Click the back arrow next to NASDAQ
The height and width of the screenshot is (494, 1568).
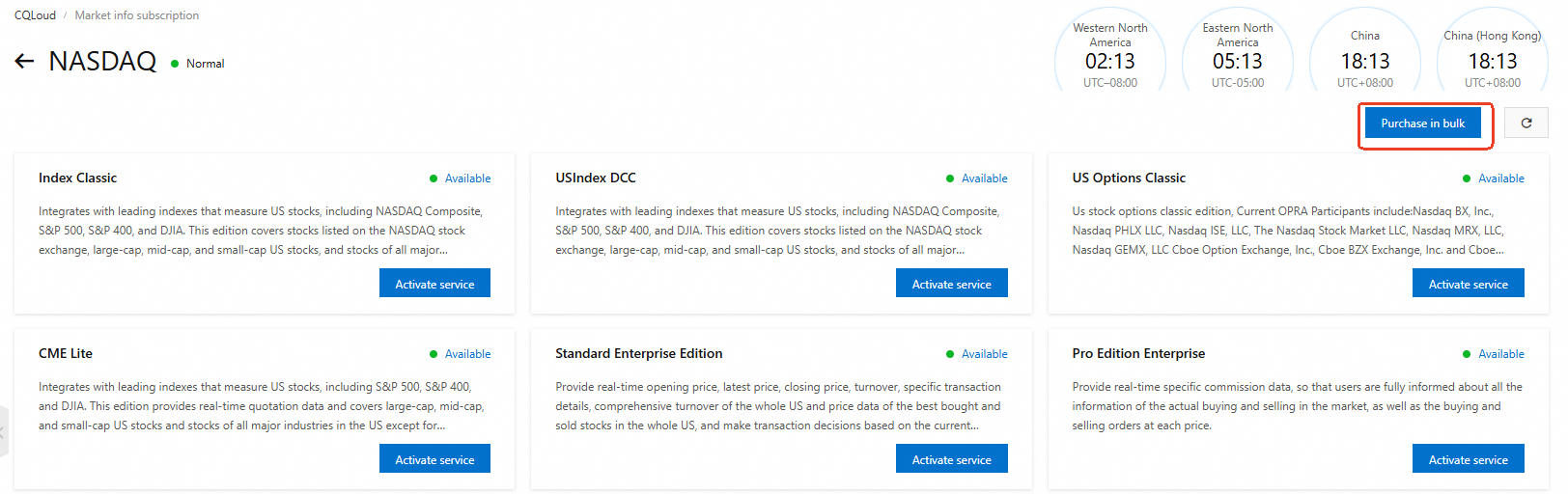click(x=24, y=62)
